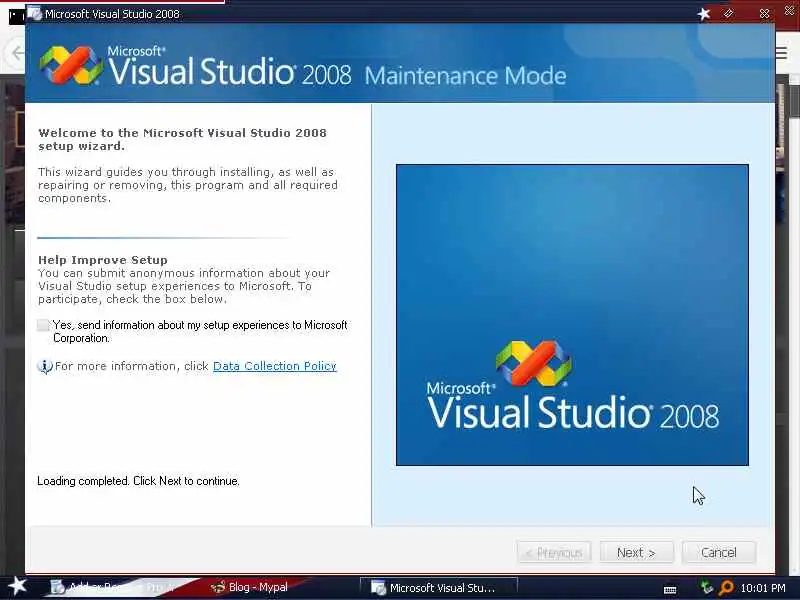The height and width of the screenshot is (600, 800).
Task: Open the keyboard icon in the system tray
Action: coord(670,590)
